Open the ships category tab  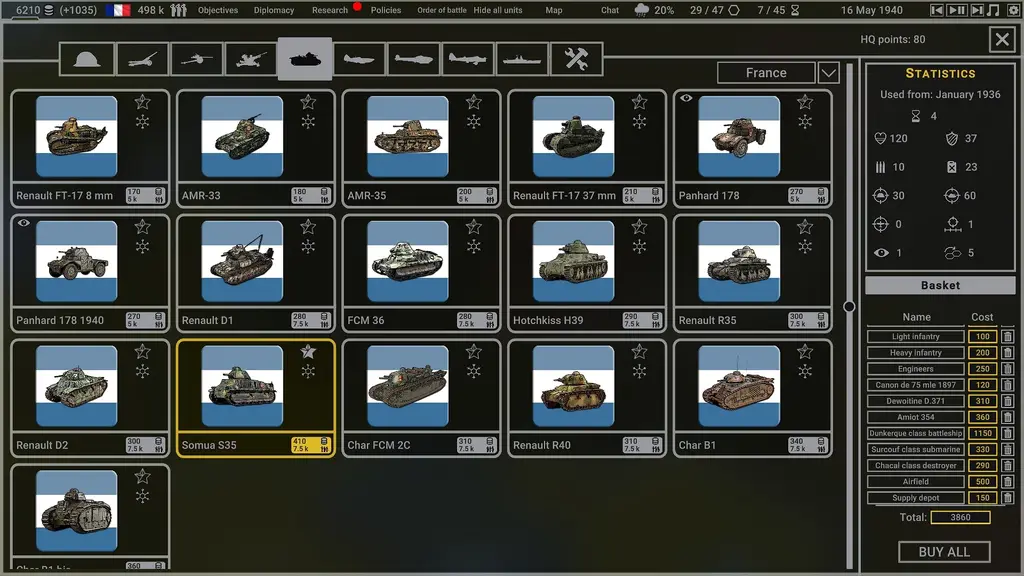click(522, 59)
